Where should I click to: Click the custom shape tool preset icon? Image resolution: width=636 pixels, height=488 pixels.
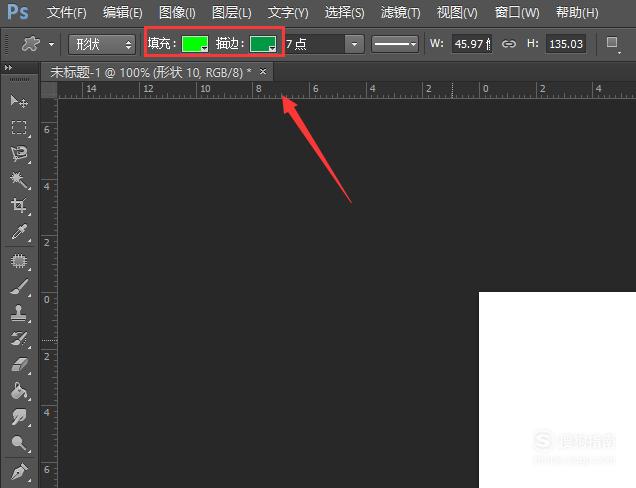(x=31, y=44)
